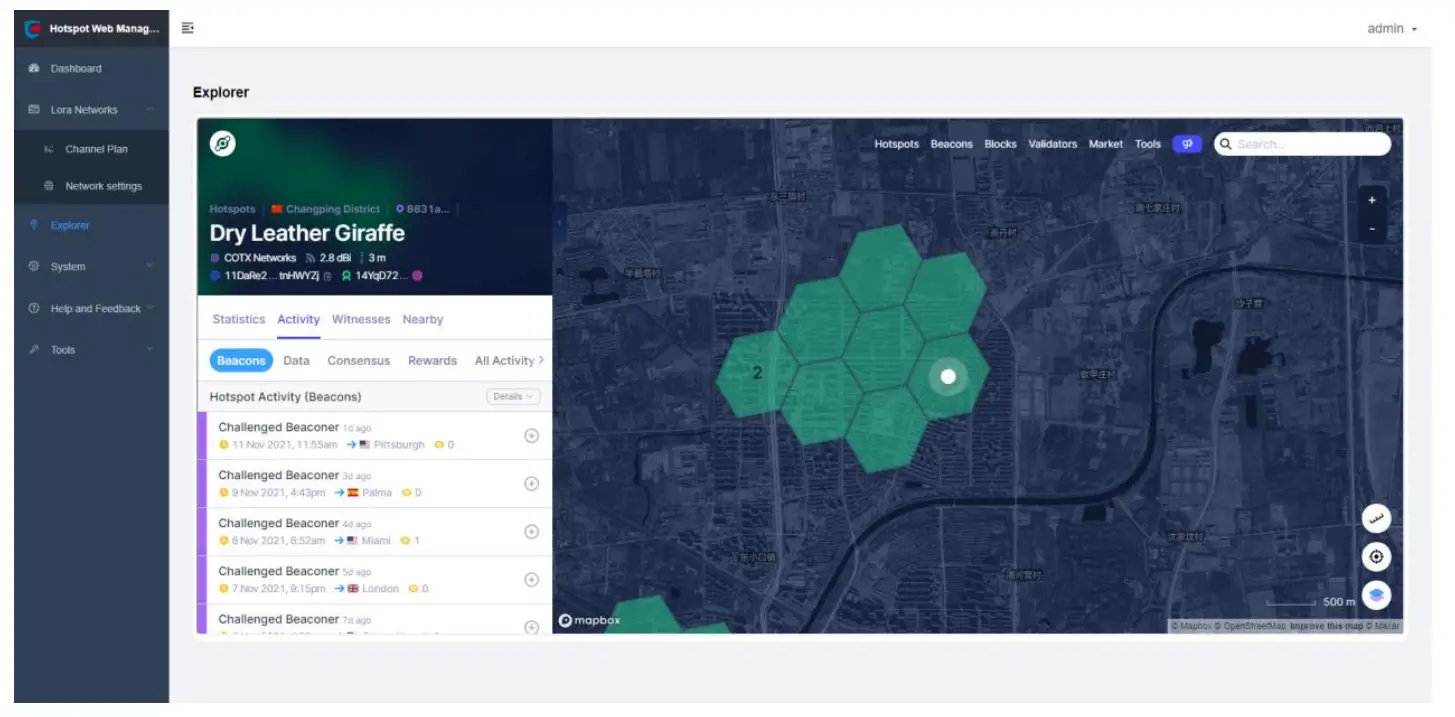Expand the Tools sidebar menu
The width and height of the screenshot is (1455, 717).
point(150,350)
